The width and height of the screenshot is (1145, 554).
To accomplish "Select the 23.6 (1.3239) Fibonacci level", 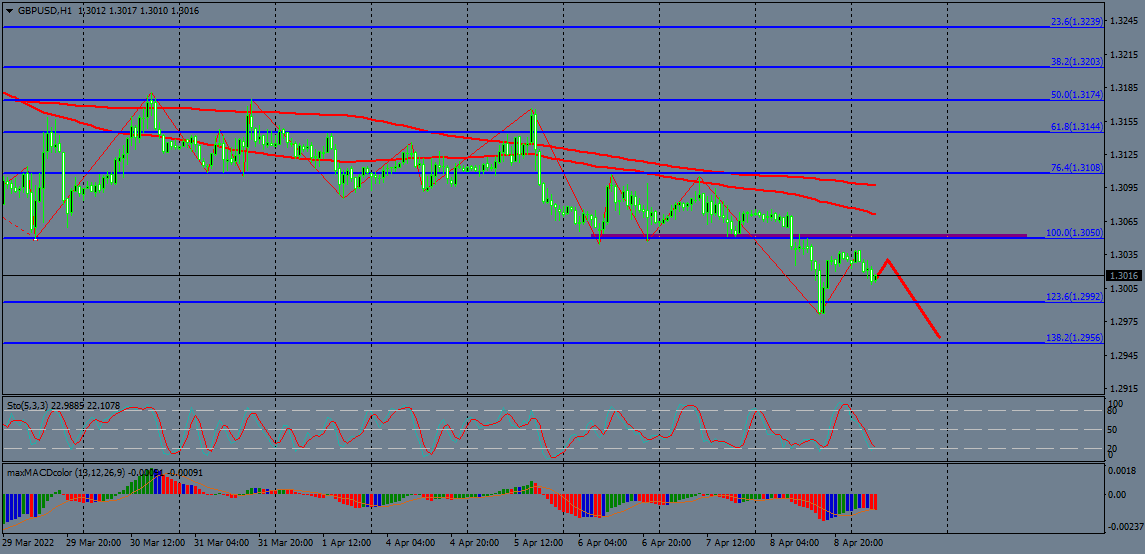I will (x=1075, y=21).
